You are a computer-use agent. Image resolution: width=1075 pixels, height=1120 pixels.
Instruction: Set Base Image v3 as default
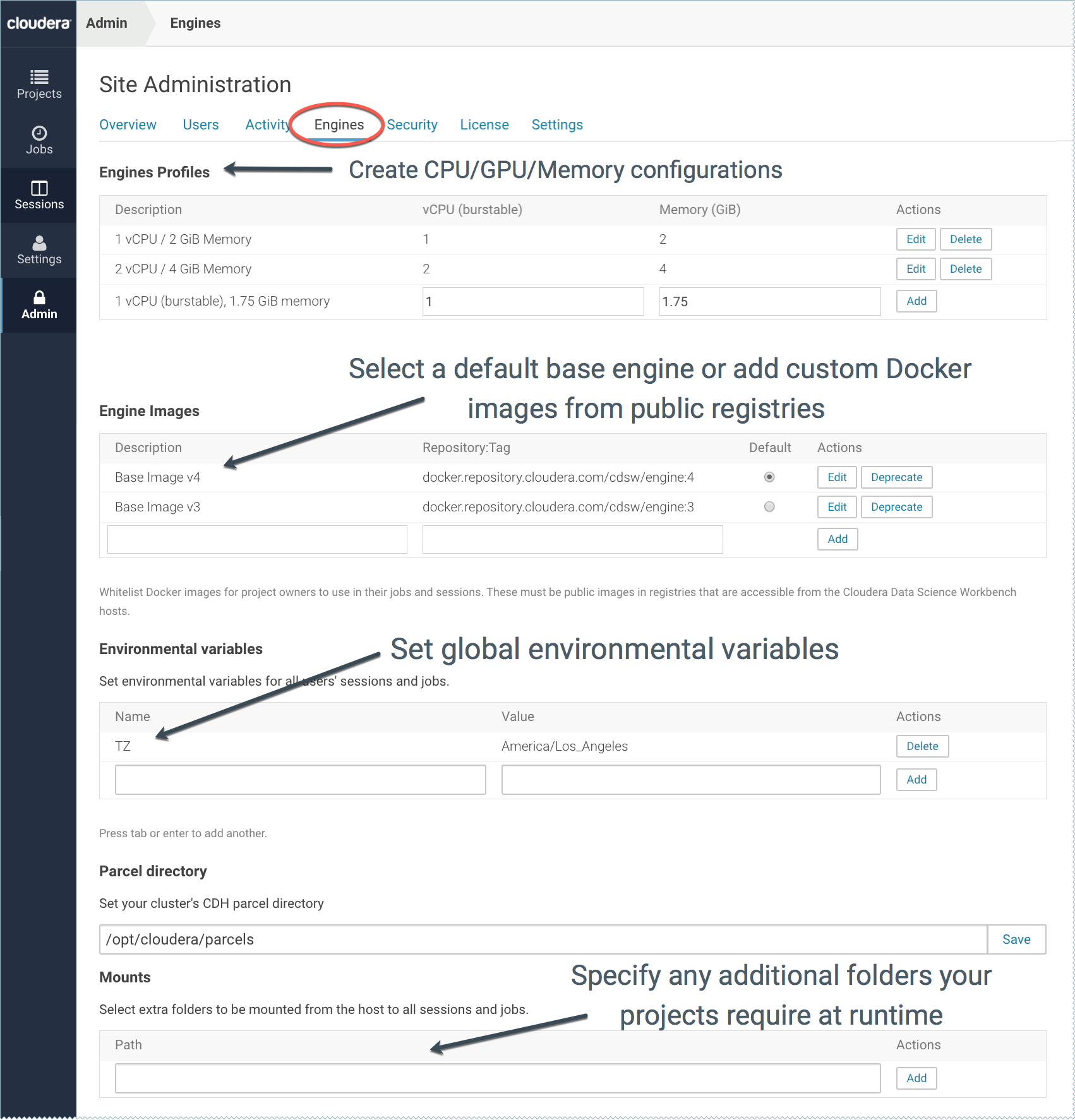pyautogui.click(x=769, y=507)
